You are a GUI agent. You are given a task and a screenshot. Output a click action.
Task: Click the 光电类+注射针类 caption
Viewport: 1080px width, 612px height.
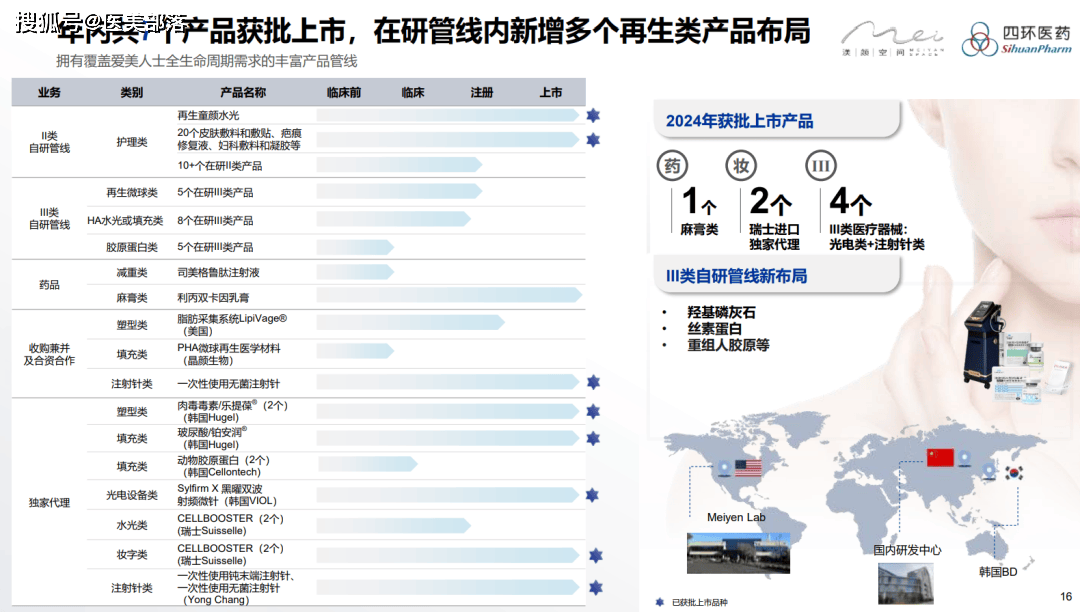tap(877, 244)
